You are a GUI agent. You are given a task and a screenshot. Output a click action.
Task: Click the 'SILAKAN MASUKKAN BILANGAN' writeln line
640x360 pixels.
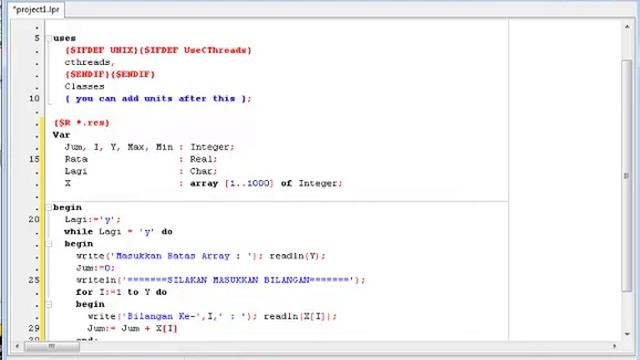(x=221, y=280)
